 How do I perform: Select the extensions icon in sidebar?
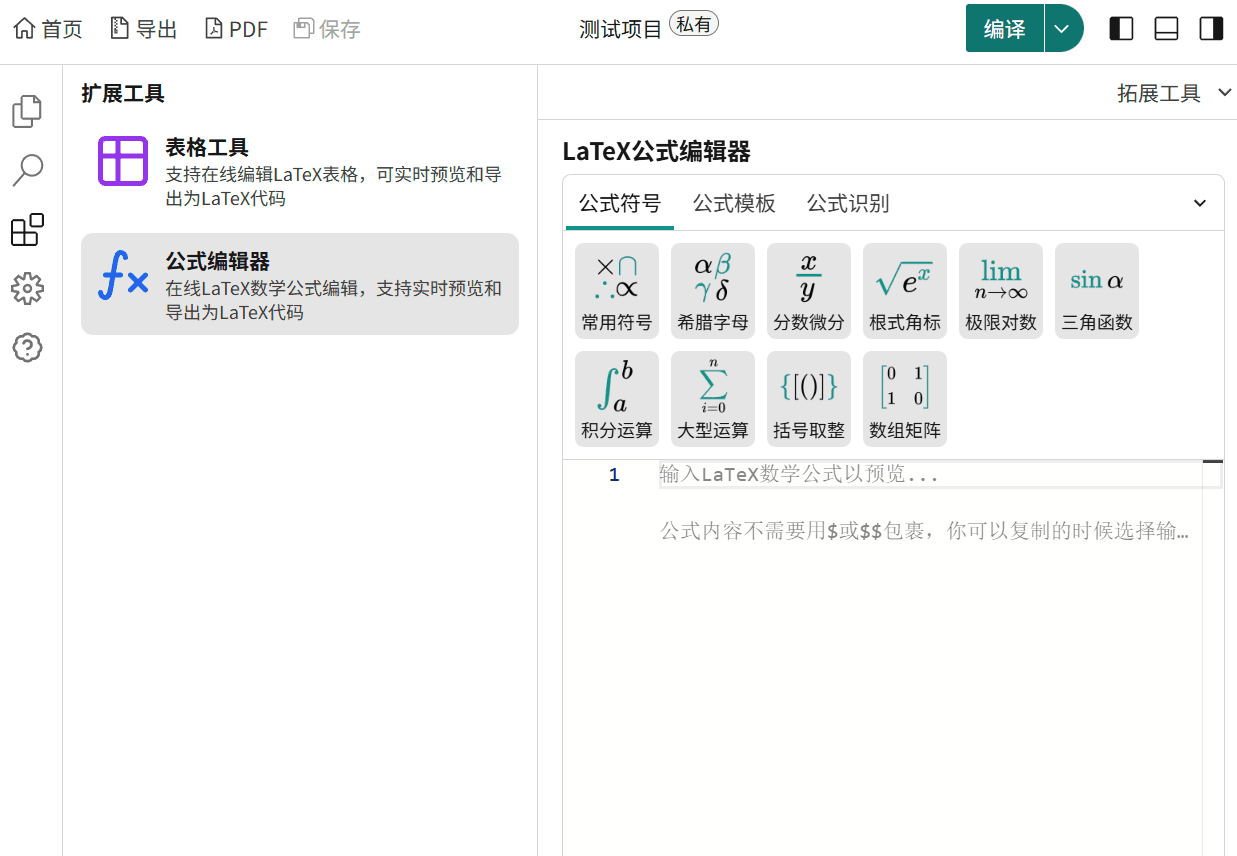27,230
